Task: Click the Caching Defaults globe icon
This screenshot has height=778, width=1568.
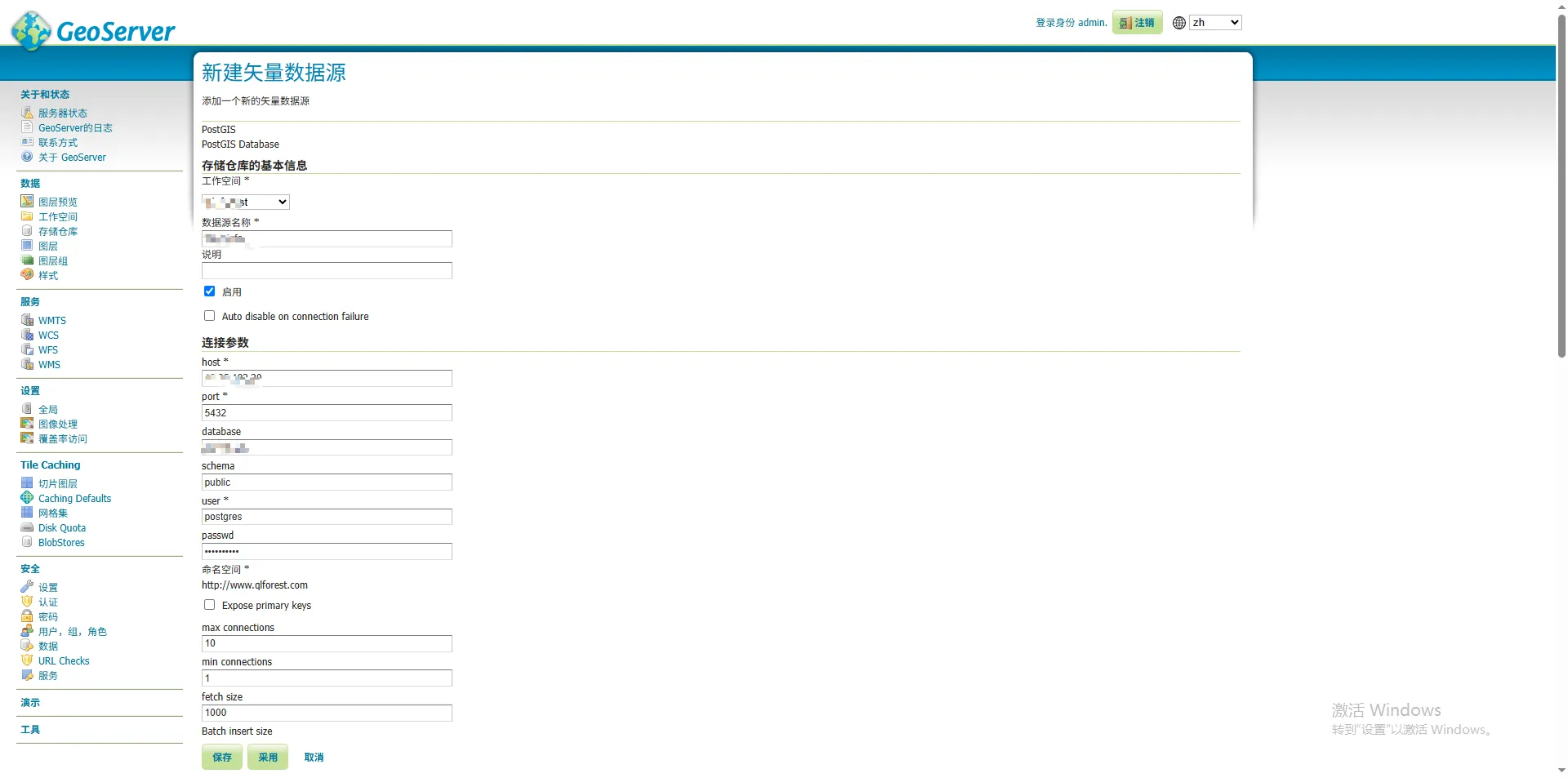Action: 27,498
